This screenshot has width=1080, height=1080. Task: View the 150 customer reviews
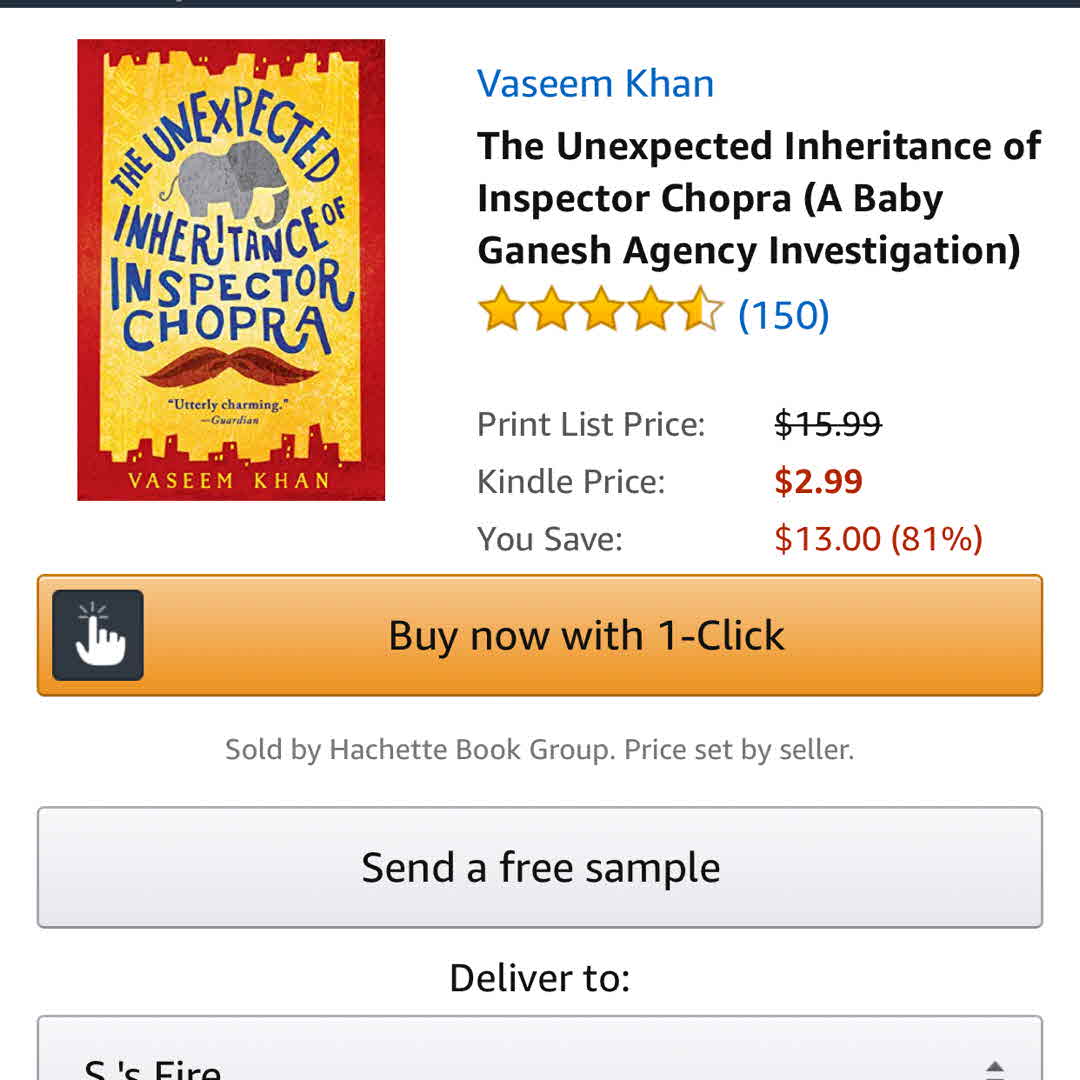[783, 315]
